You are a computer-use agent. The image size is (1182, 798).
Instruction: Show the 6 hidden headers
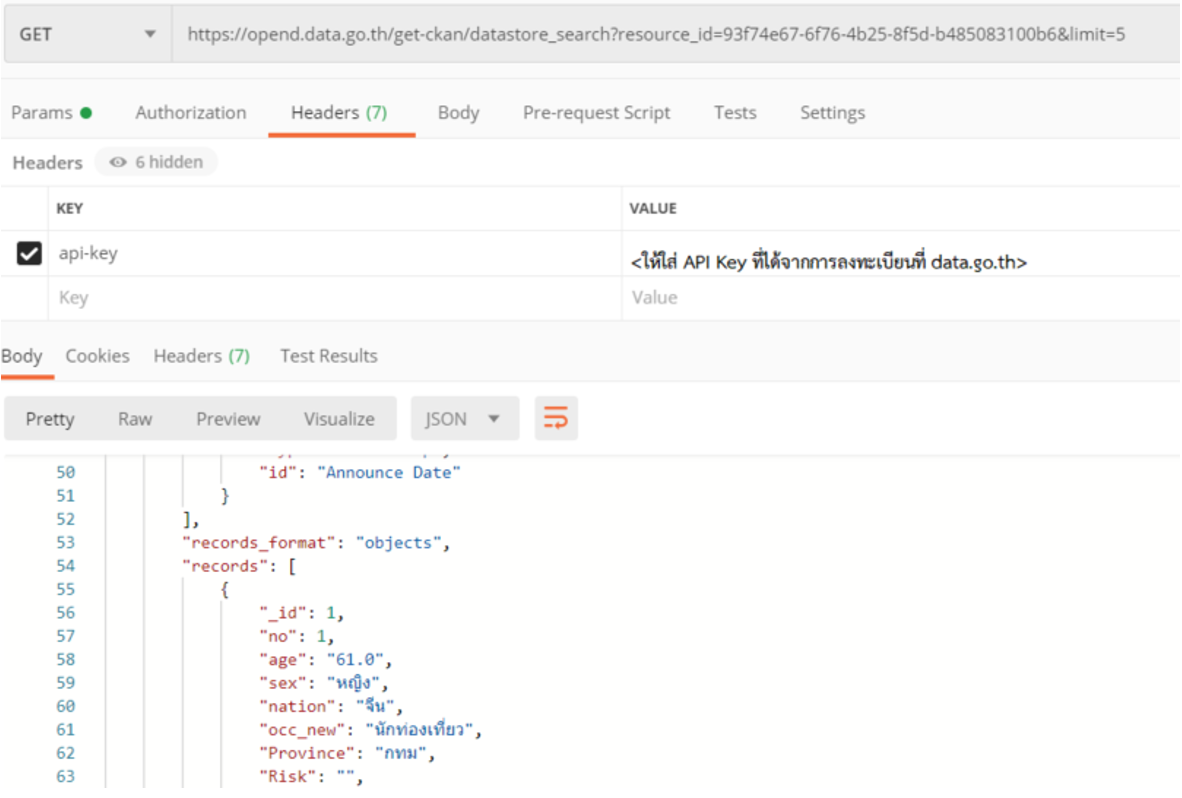pyautogui.click(x=156, y=162)
